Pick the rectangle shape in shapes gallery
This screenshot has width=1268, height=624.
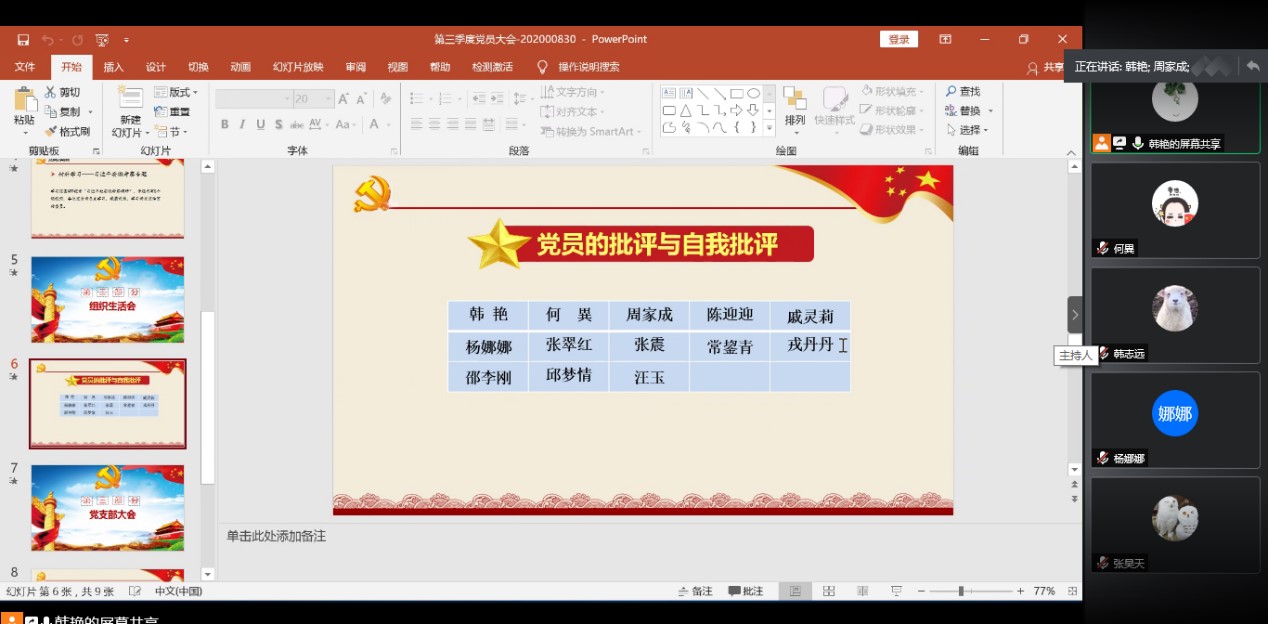736,93
